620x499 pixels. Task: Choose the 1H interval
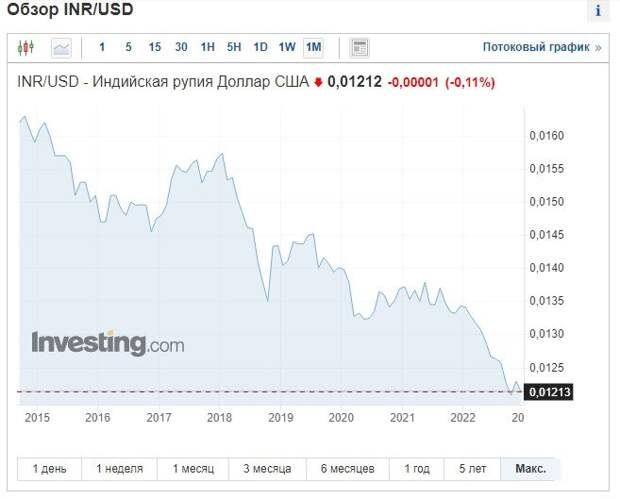click(207, 47)
